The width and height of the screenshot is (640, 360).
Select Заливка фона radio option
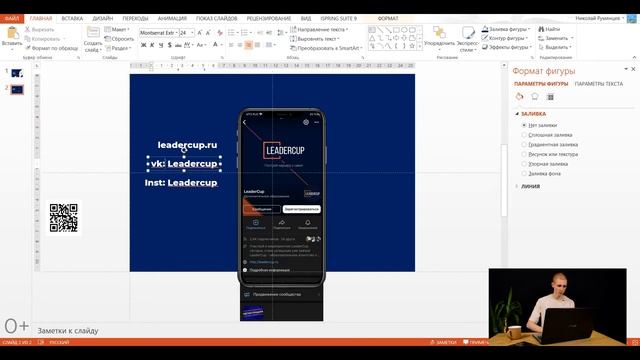[524, 173]
